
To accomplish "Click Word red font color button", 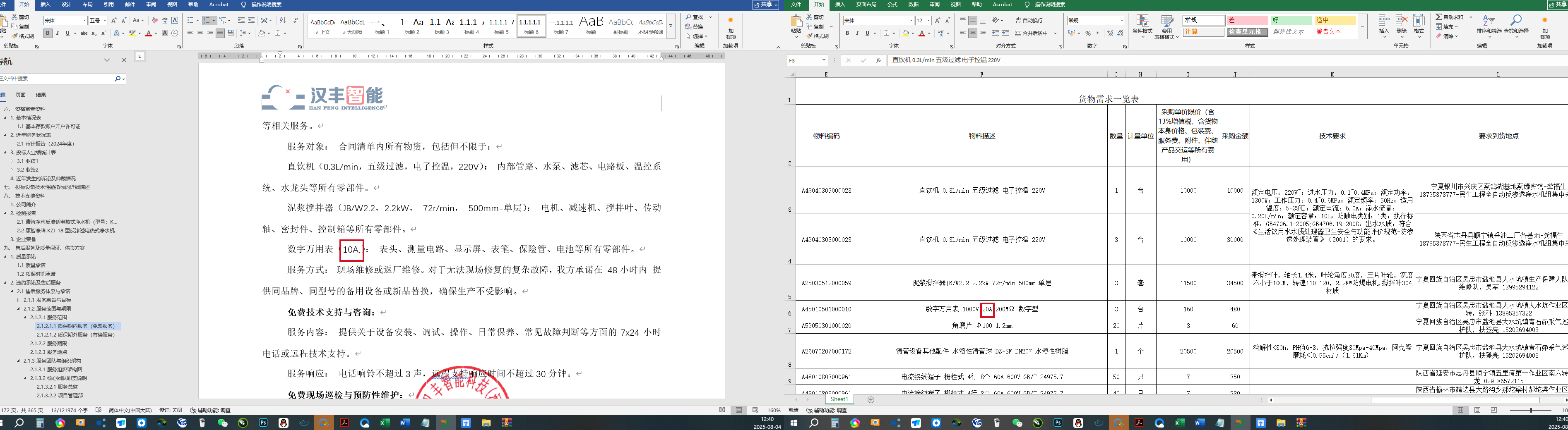I will [x=148, y=33].
